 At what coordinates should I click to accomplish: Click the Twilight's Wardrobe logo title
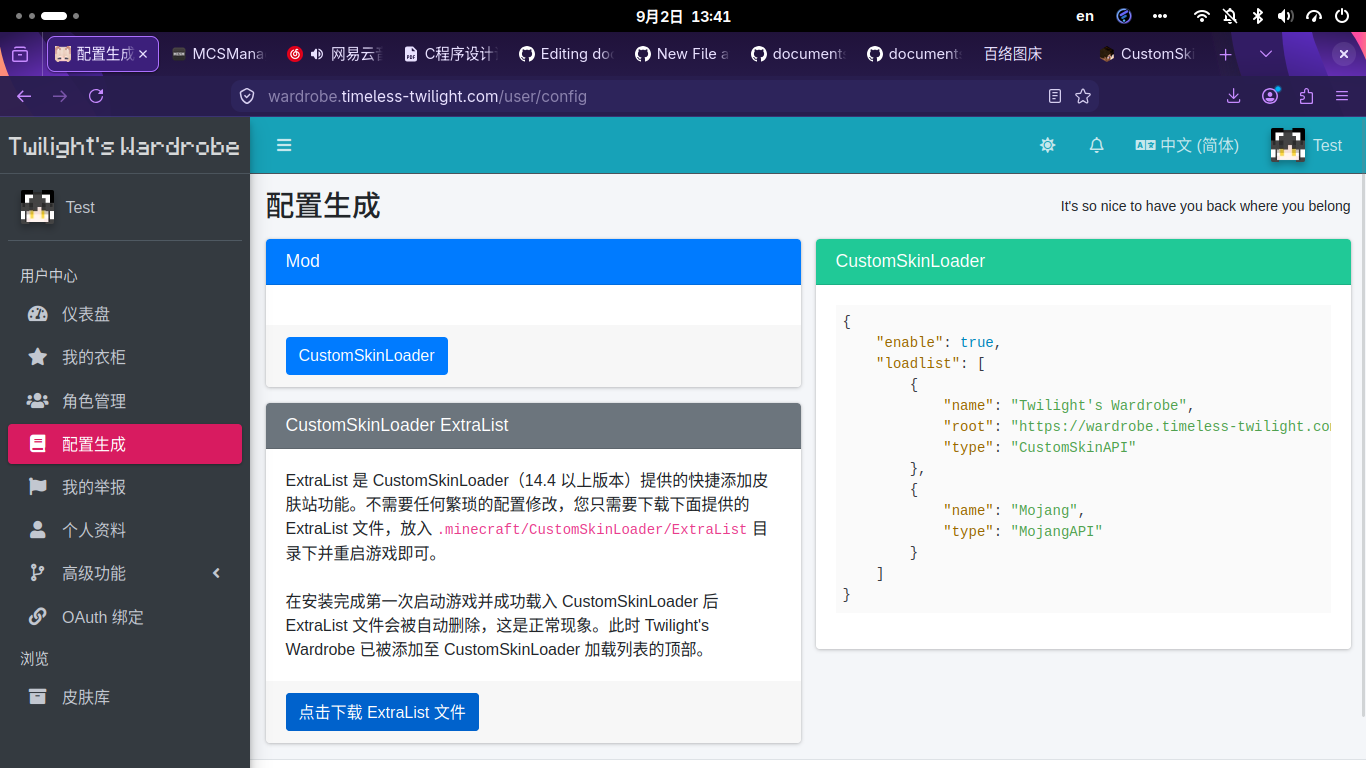124,146
